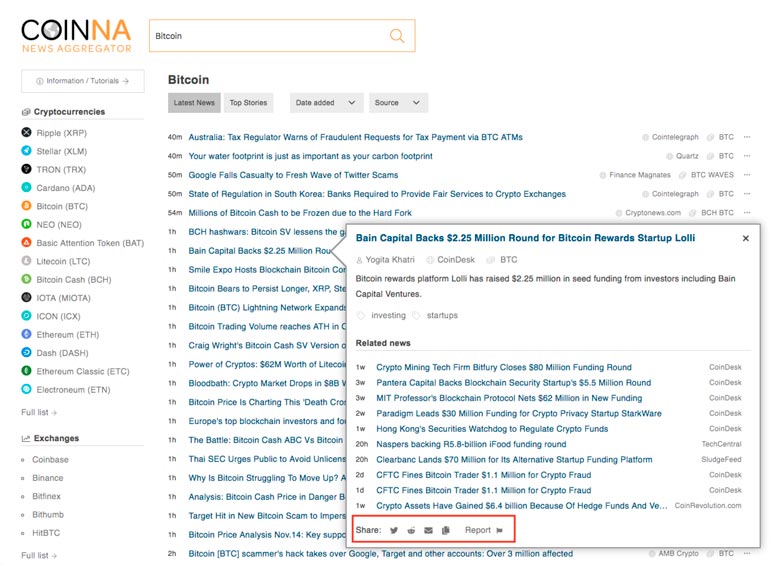
Task: Click the COINNA News Aggregator logo
Action: click(x=77, y=36)
